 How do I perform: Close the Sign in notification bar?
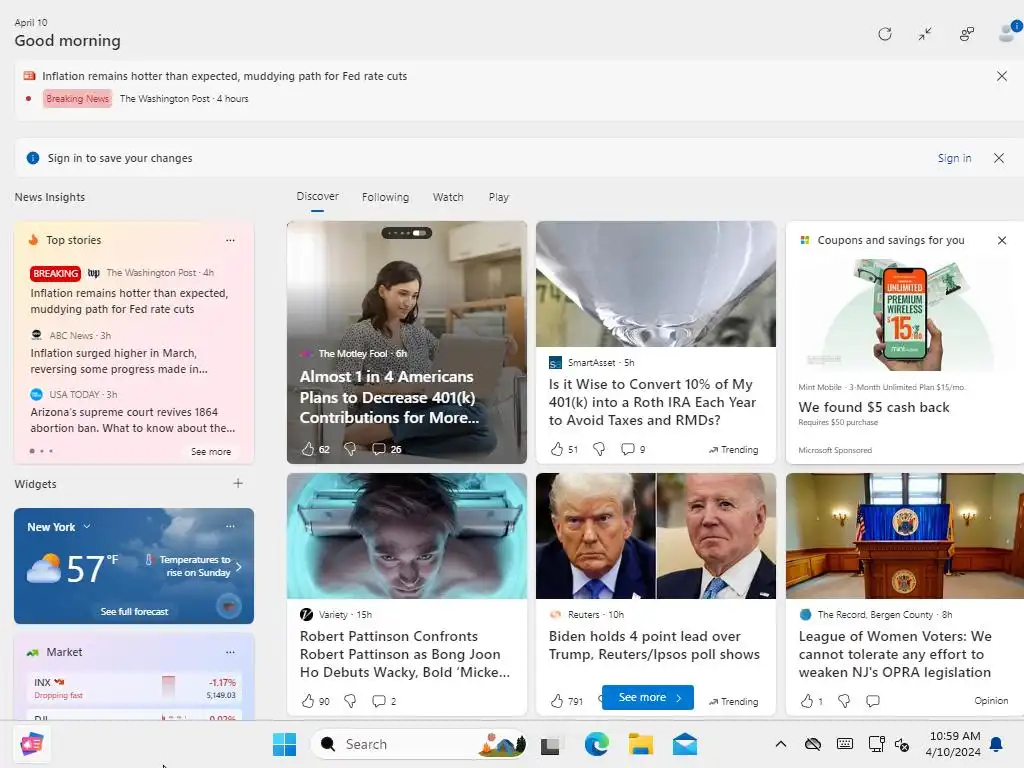click(999, 158)
